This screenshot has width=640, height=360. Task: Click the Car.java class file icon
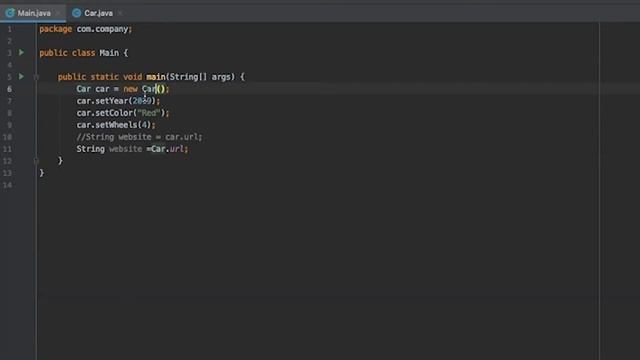coord(76,13)
